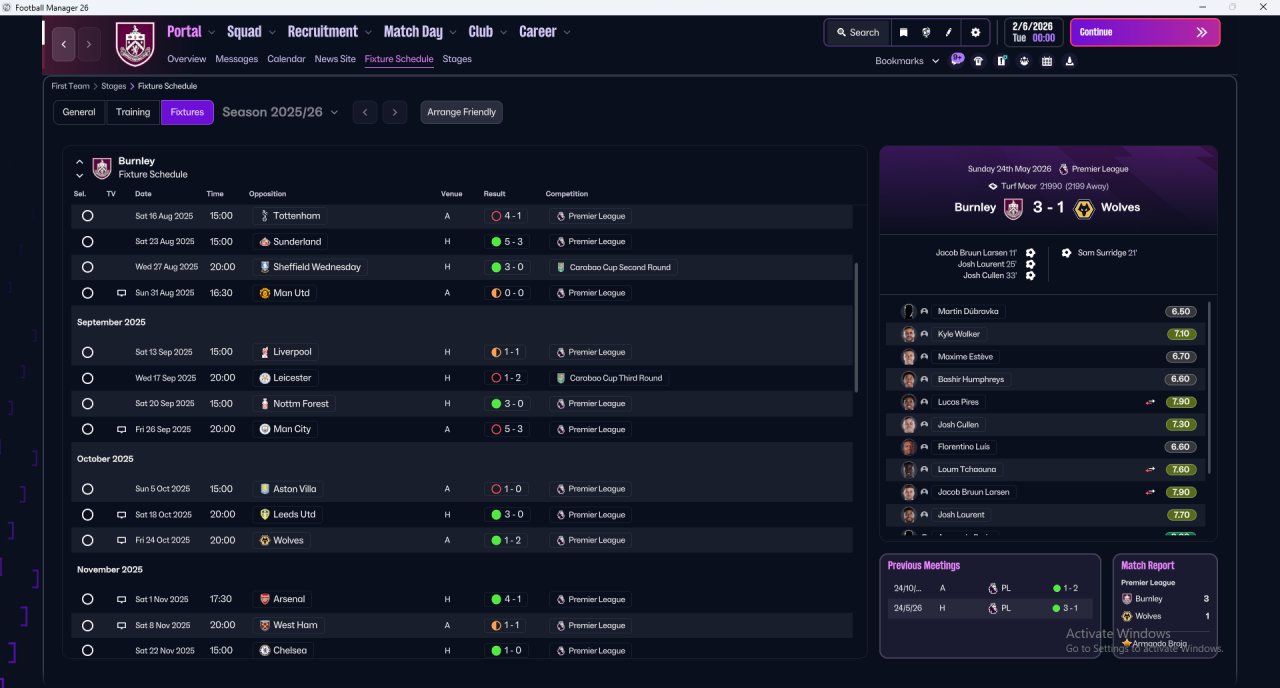The width and height of the screenshot is (1280, 688).
Task: Click the Burnley badge beside Fixture Schedule title
Action: (x=102, y=168)
